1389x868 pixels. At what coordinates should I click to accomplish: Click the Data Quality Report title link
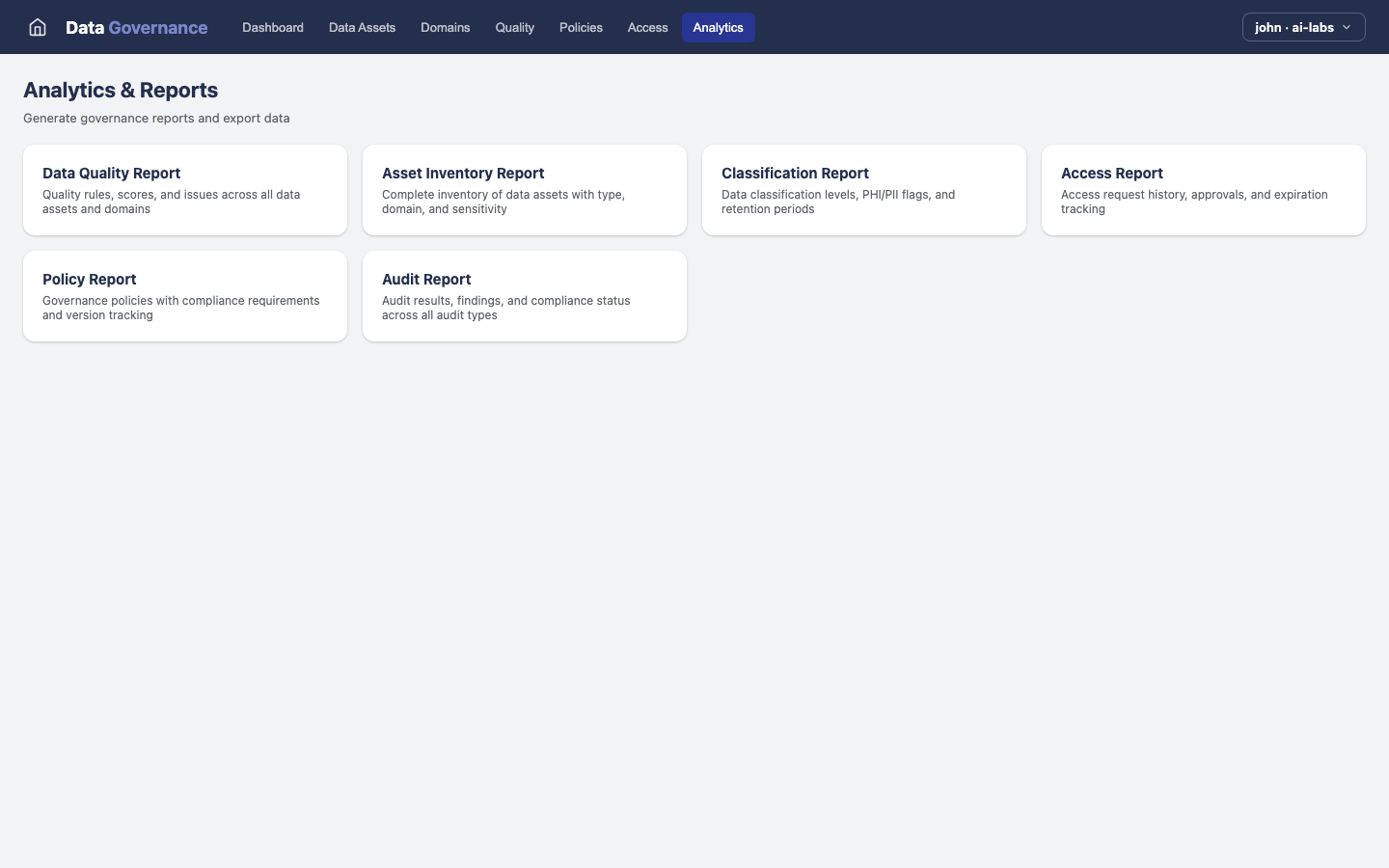coord(111,174)
